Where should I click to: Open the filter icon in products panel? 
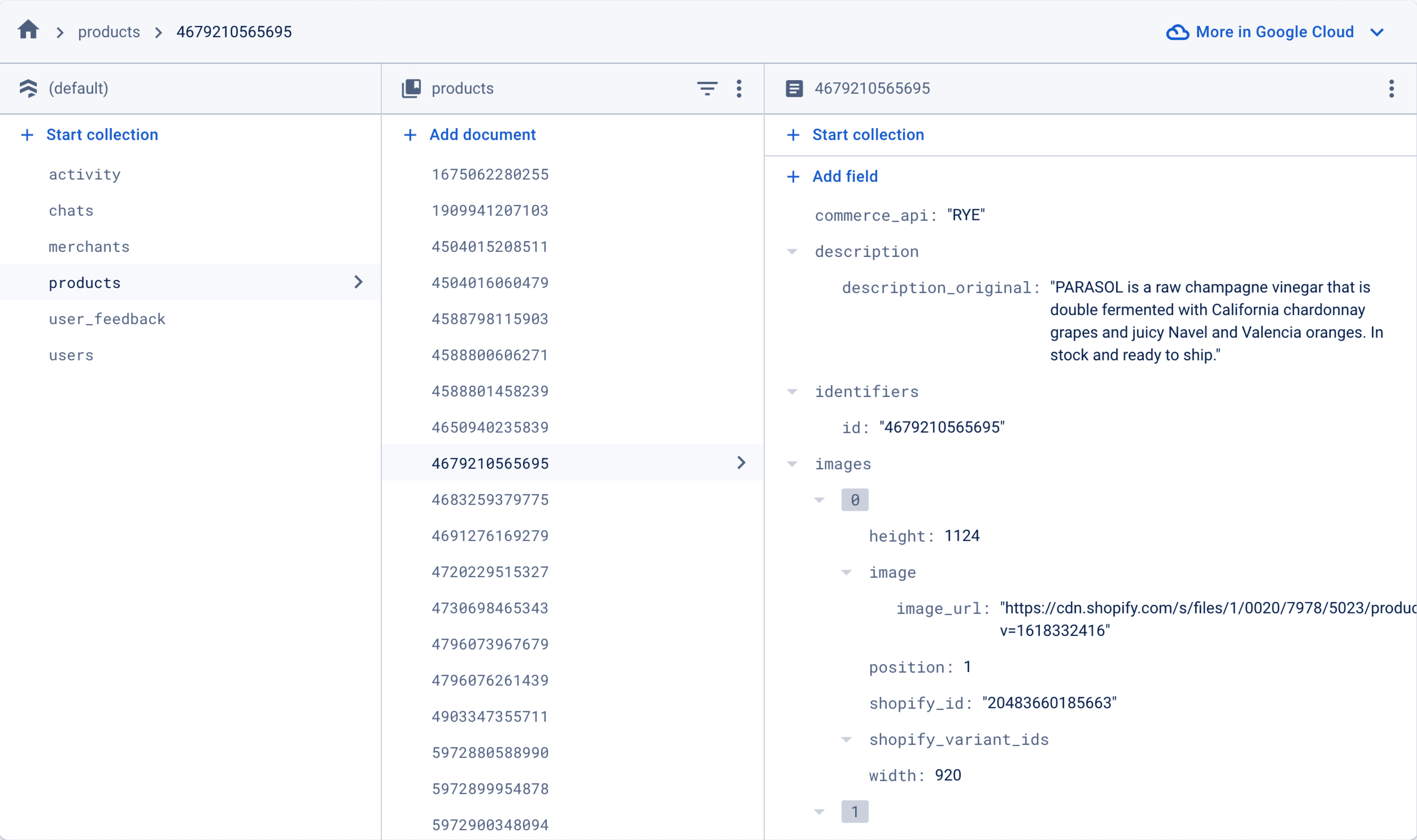click(x=707, y=88)
